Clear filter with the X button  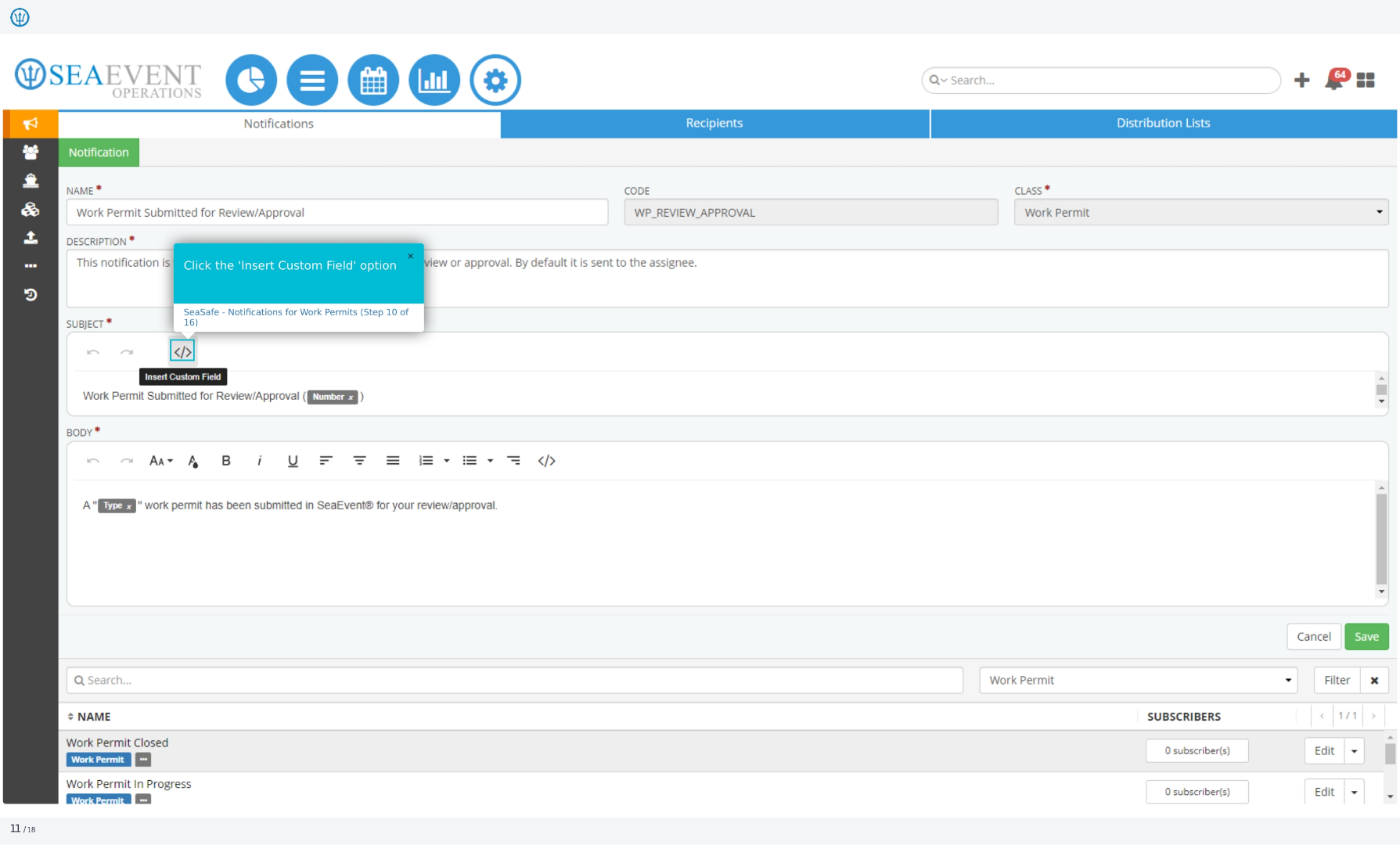(x=1374, y=680)
